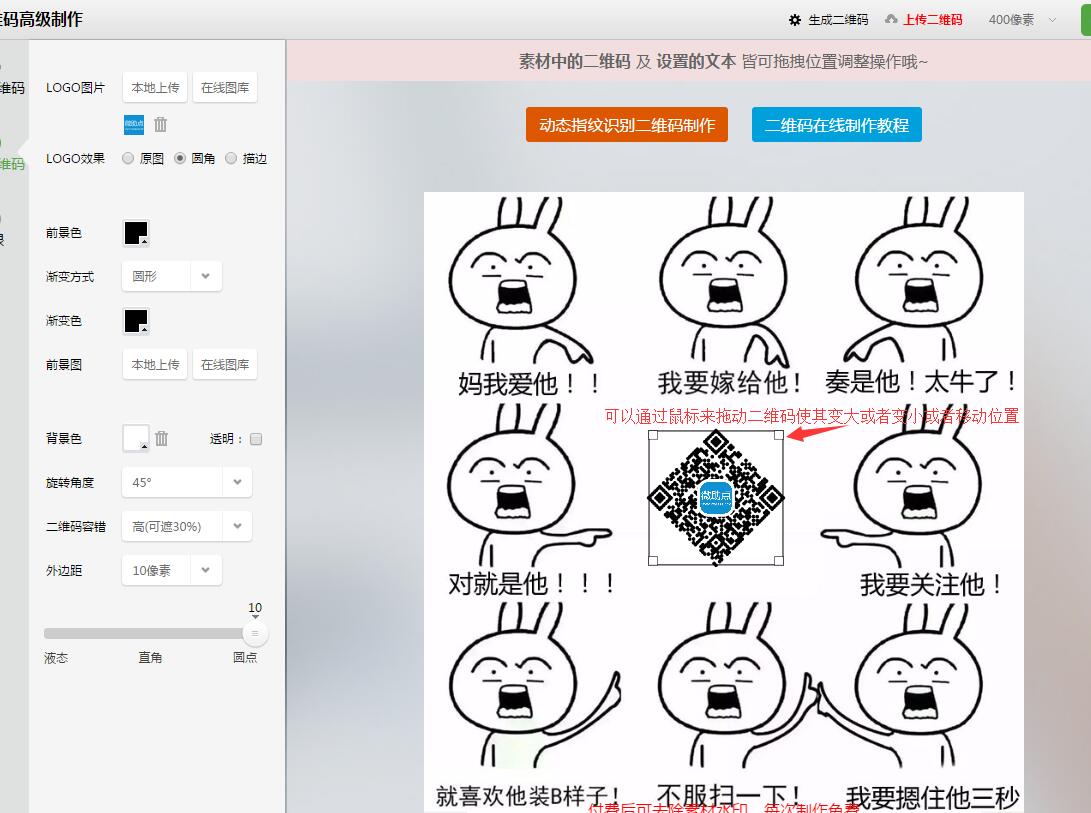Clear 背景色 using its trash icon

(x=161, y=438)
